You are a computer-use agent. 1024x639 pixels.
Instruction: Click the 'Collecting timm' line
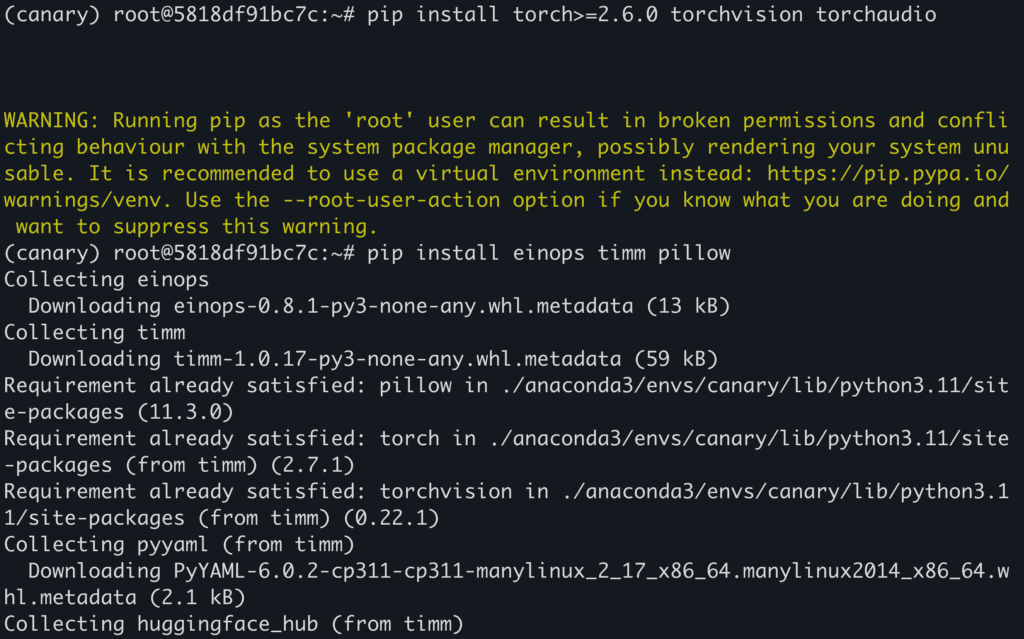pyautogui.click(x=95, y=333)
